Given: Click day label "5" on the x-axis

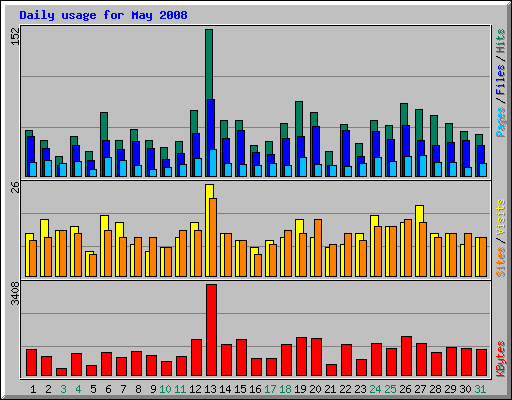Looking at the screenshot, I should click(x=93, y=389).
